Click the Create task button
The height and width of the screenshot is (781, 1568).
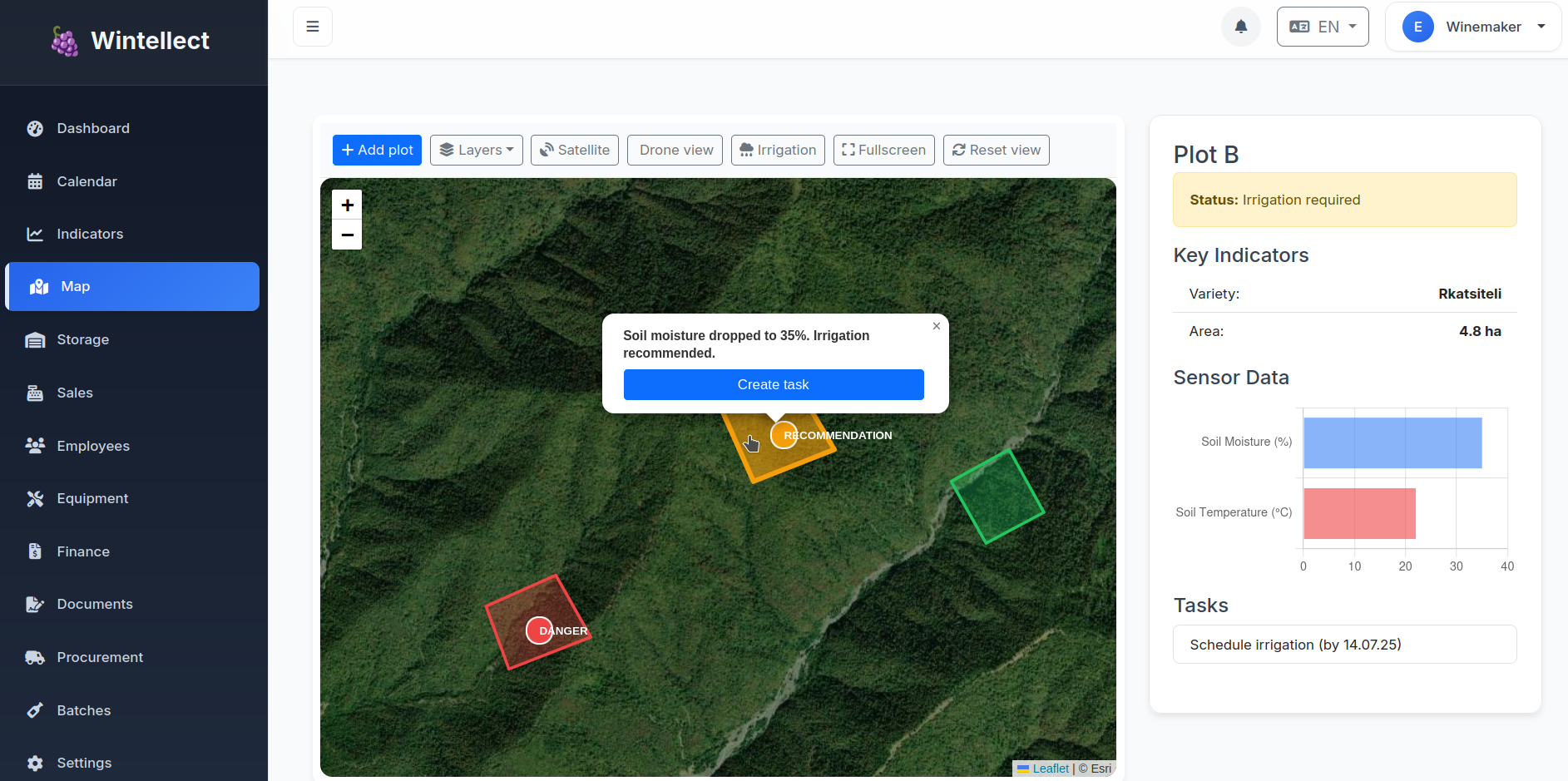pos(773,384)
